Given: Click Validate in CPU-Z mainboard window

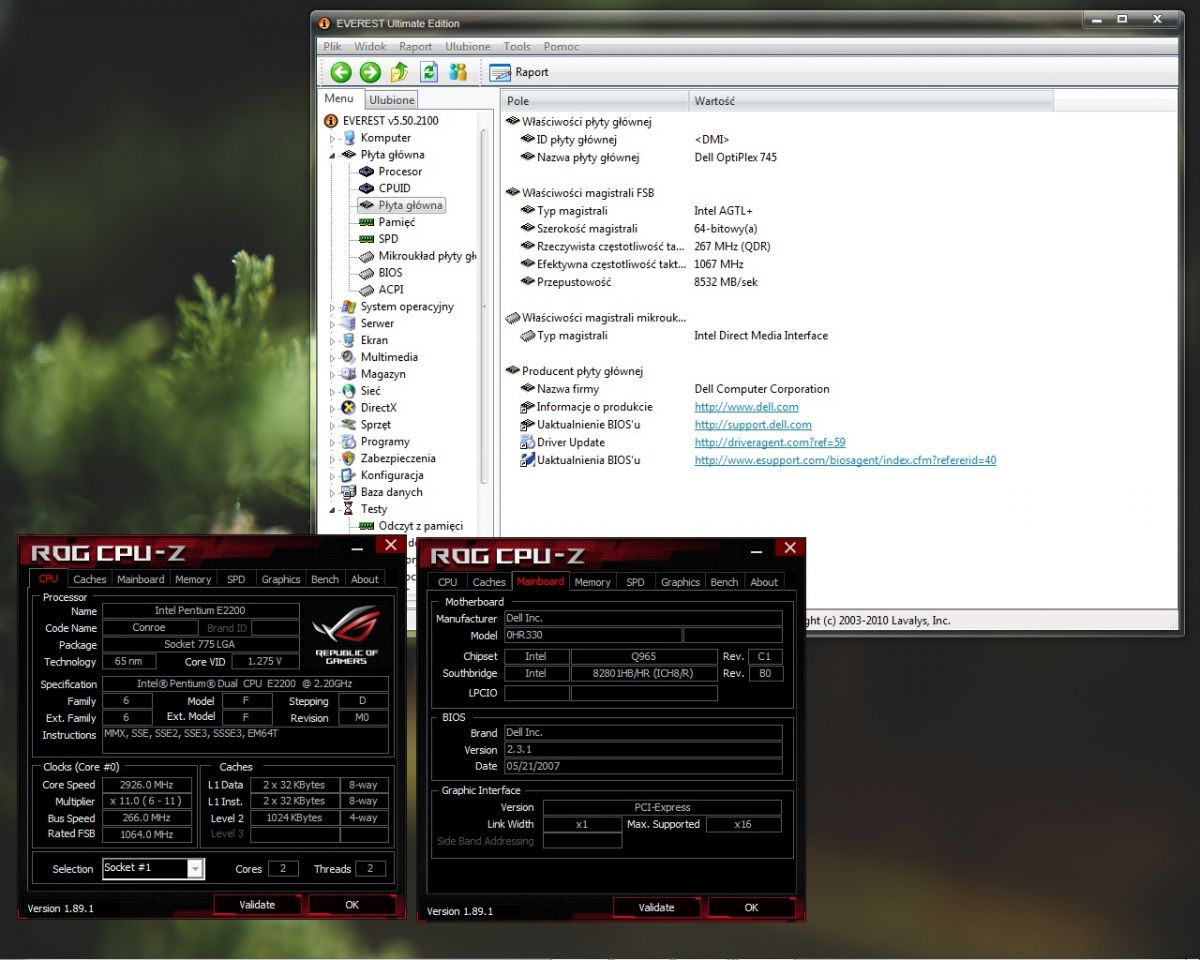Looking at the screenshot, I should (x=656, y=908).
